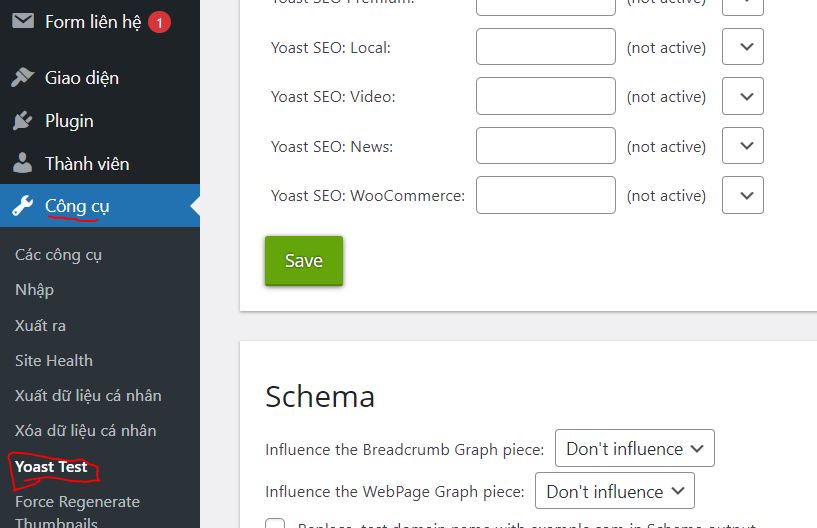Open the Thành viên menu
817x528 pixels.
(87, 164)
